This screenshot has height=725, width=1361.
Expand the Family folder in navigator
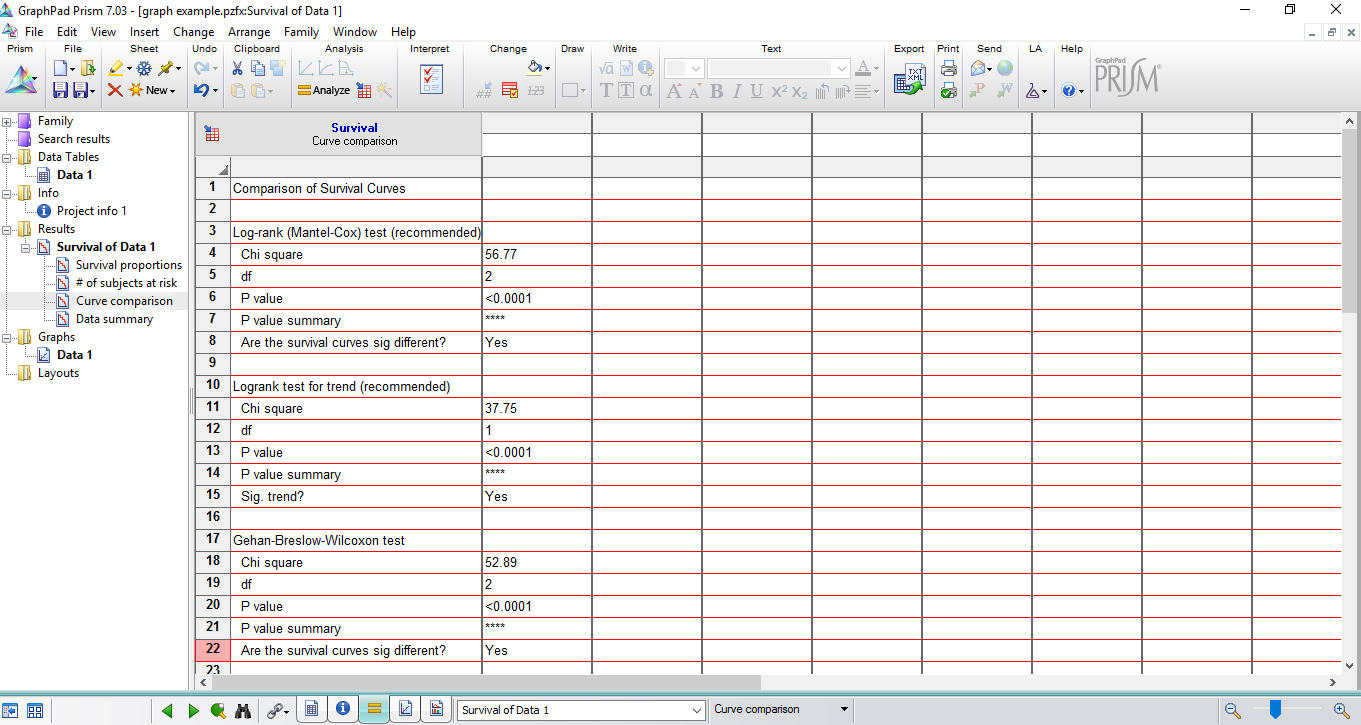point(8,121)
